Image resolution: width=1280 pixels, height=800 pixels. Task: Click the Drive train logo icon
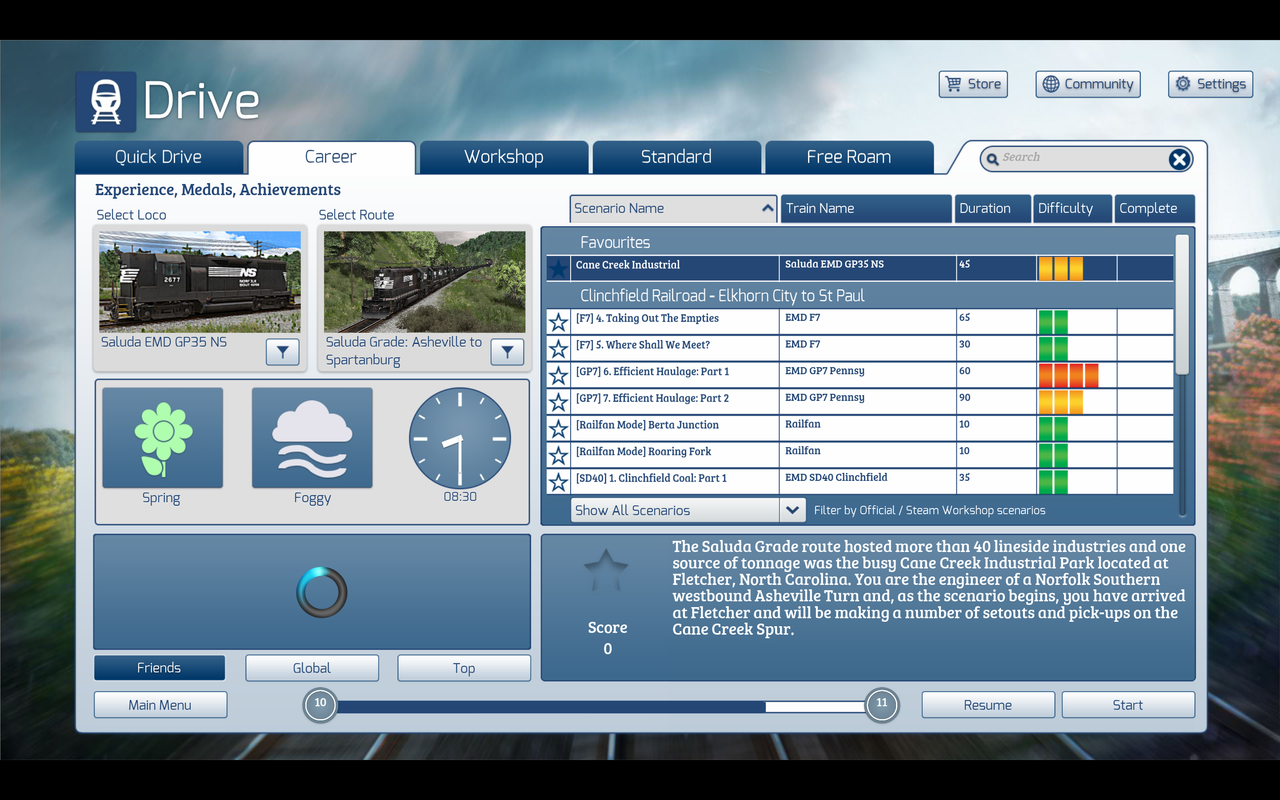pos(106,102)
